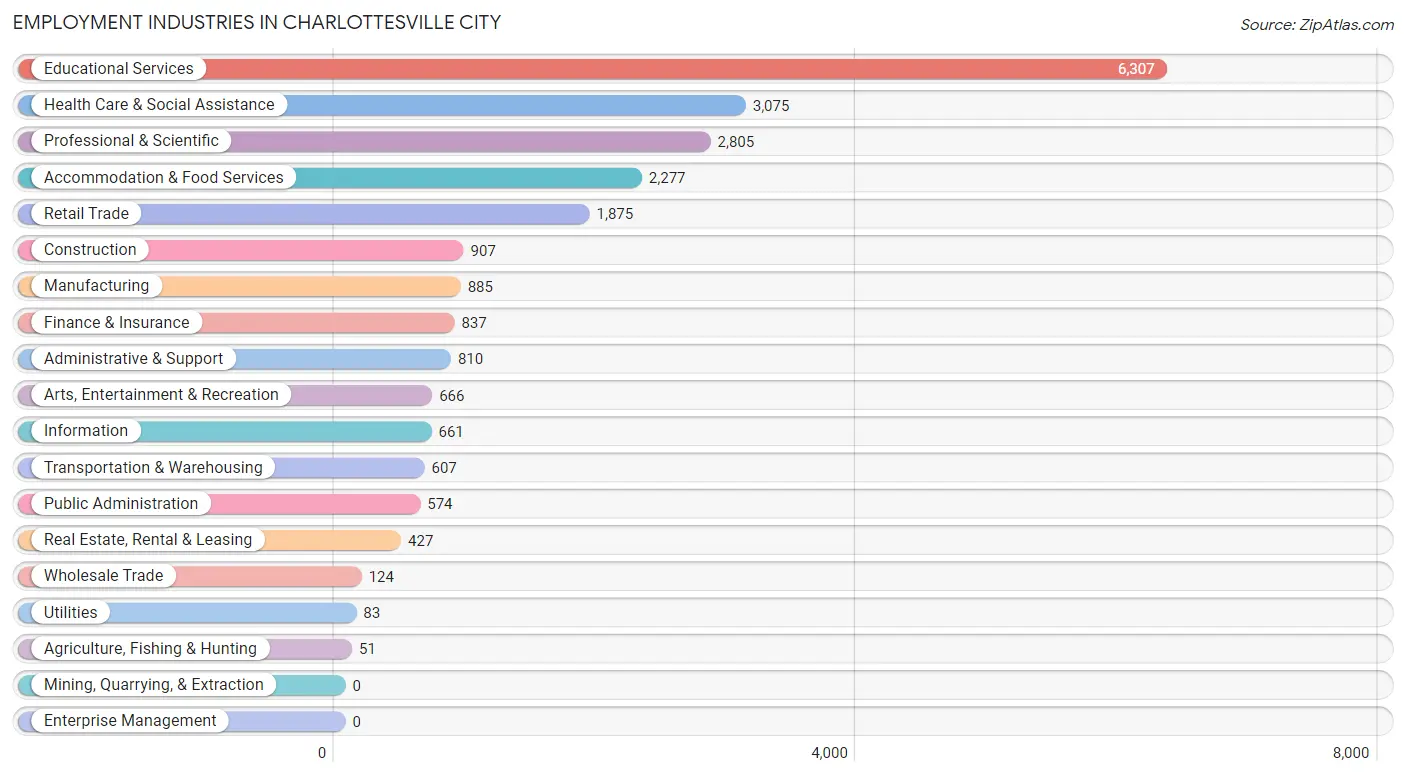
Task: Select the Finance & Insurance label
Action: (116, 322)
